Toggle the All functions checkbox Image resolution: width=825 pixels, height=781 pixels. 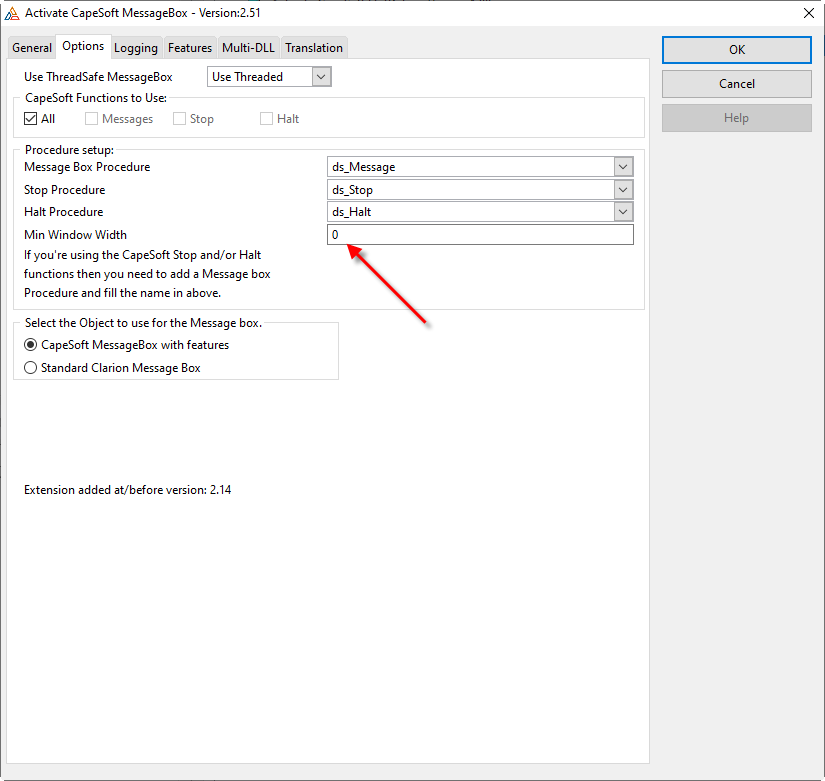pyautogui.click(x=31, y=119)
